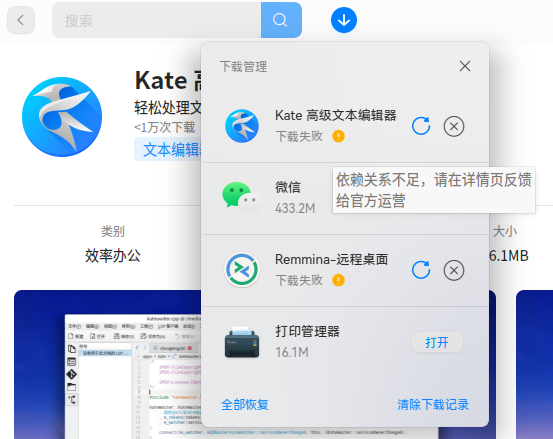The height and width of the screenshot is (439, 553).
Task: Open the download manager arrow icon
Action: point(344,20)
